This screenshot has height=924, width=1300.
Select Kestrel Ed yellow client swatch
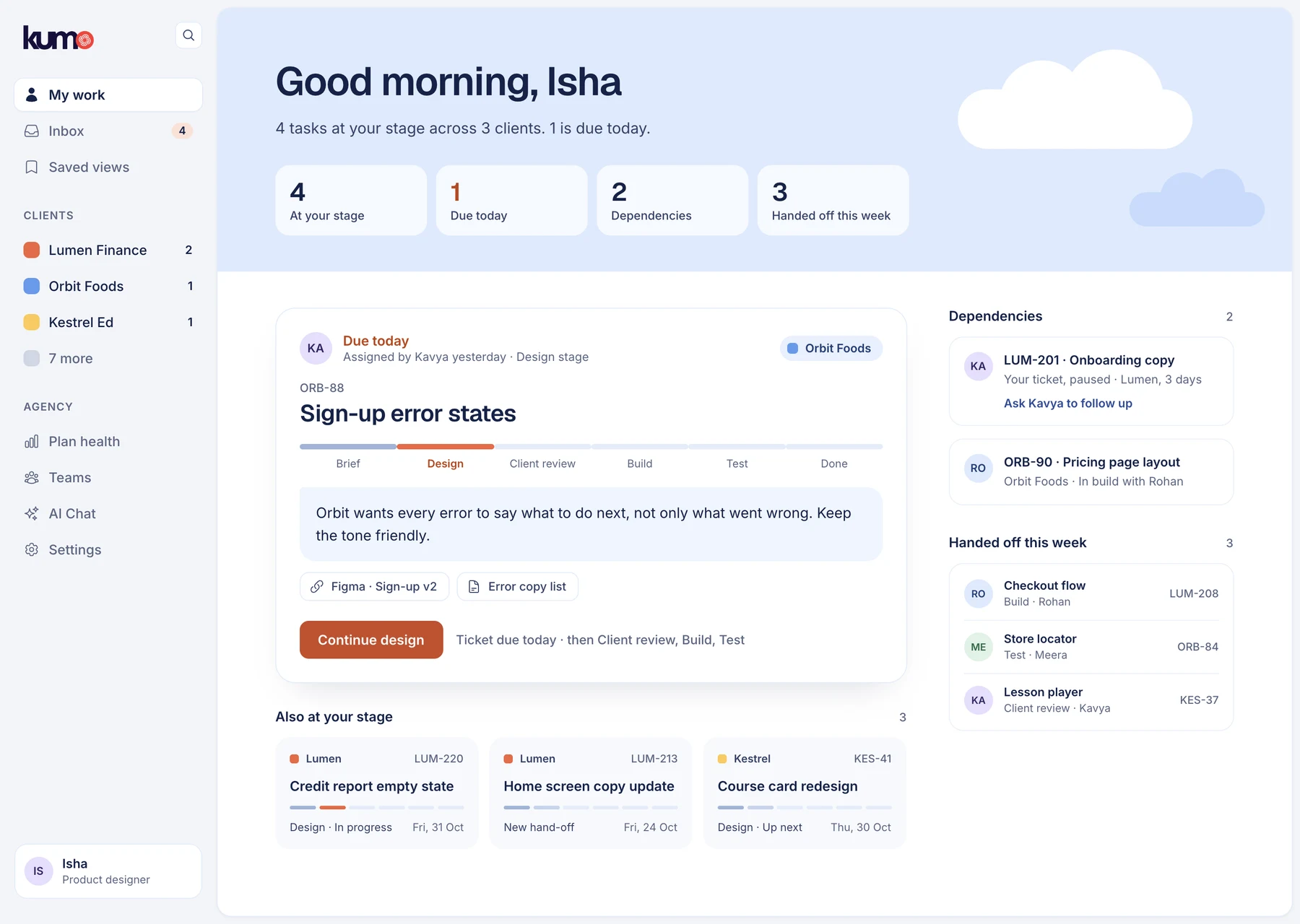click(x=32, y=322)
